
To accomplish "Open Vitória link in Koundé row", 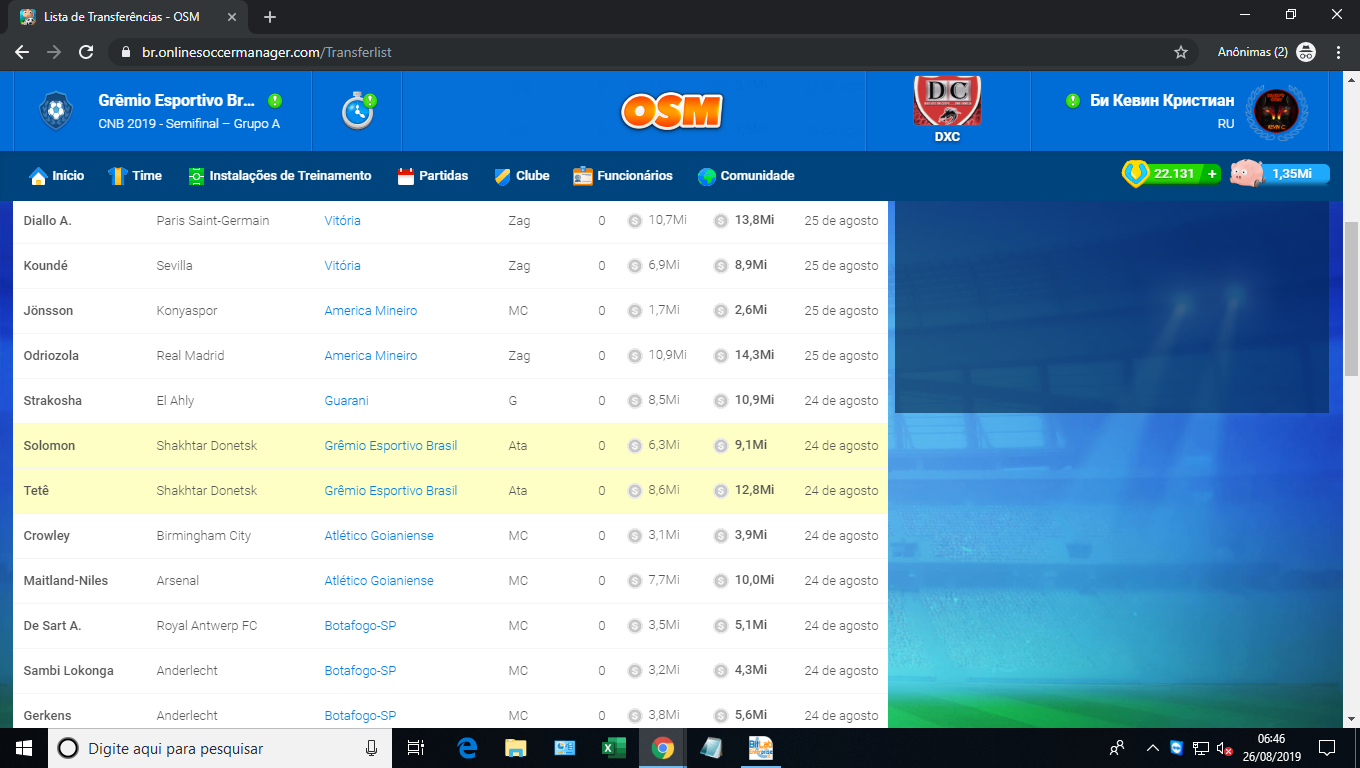I will [x=342, y=265].
